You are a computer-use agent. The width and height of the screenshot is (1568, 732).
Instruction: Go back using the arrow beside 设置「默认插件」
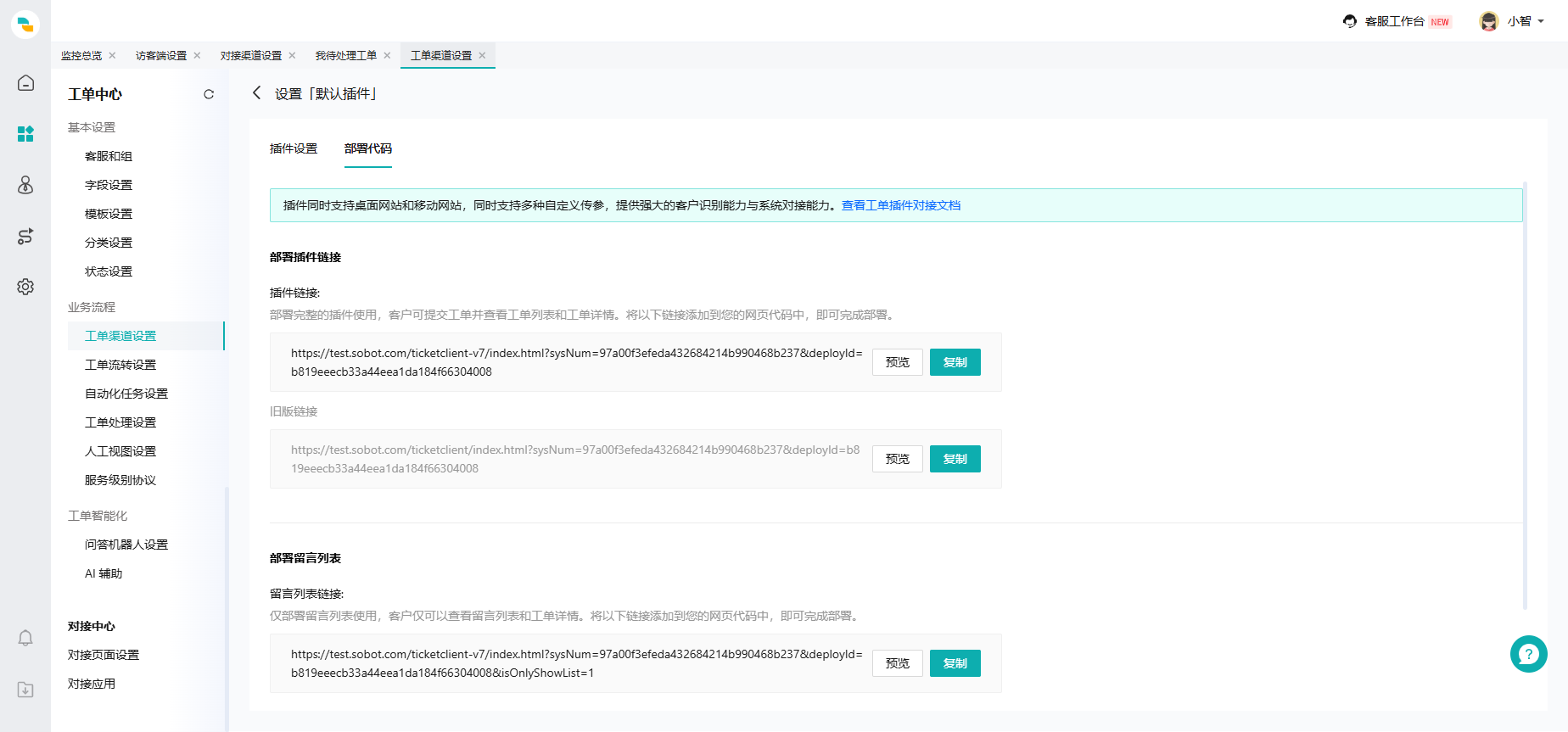pos(256,93)
